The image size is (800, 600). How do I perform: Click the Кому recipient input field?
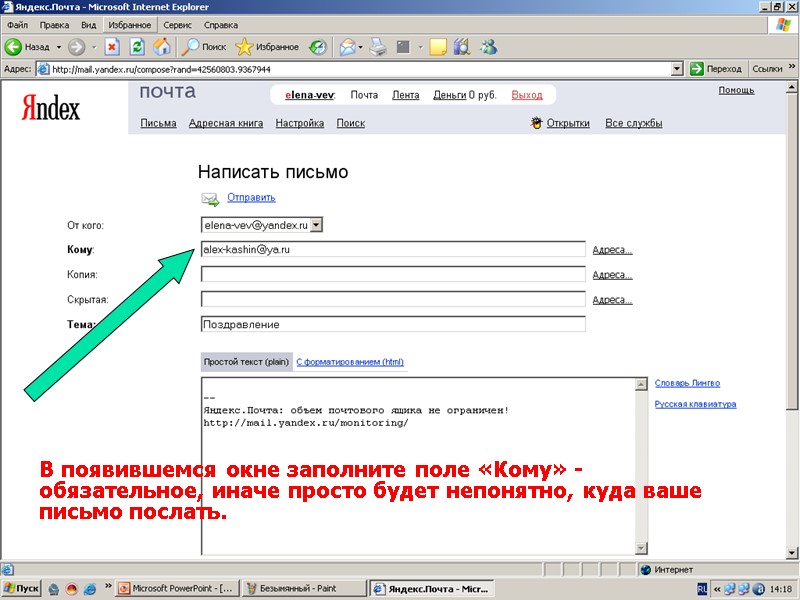coord(393,249)
